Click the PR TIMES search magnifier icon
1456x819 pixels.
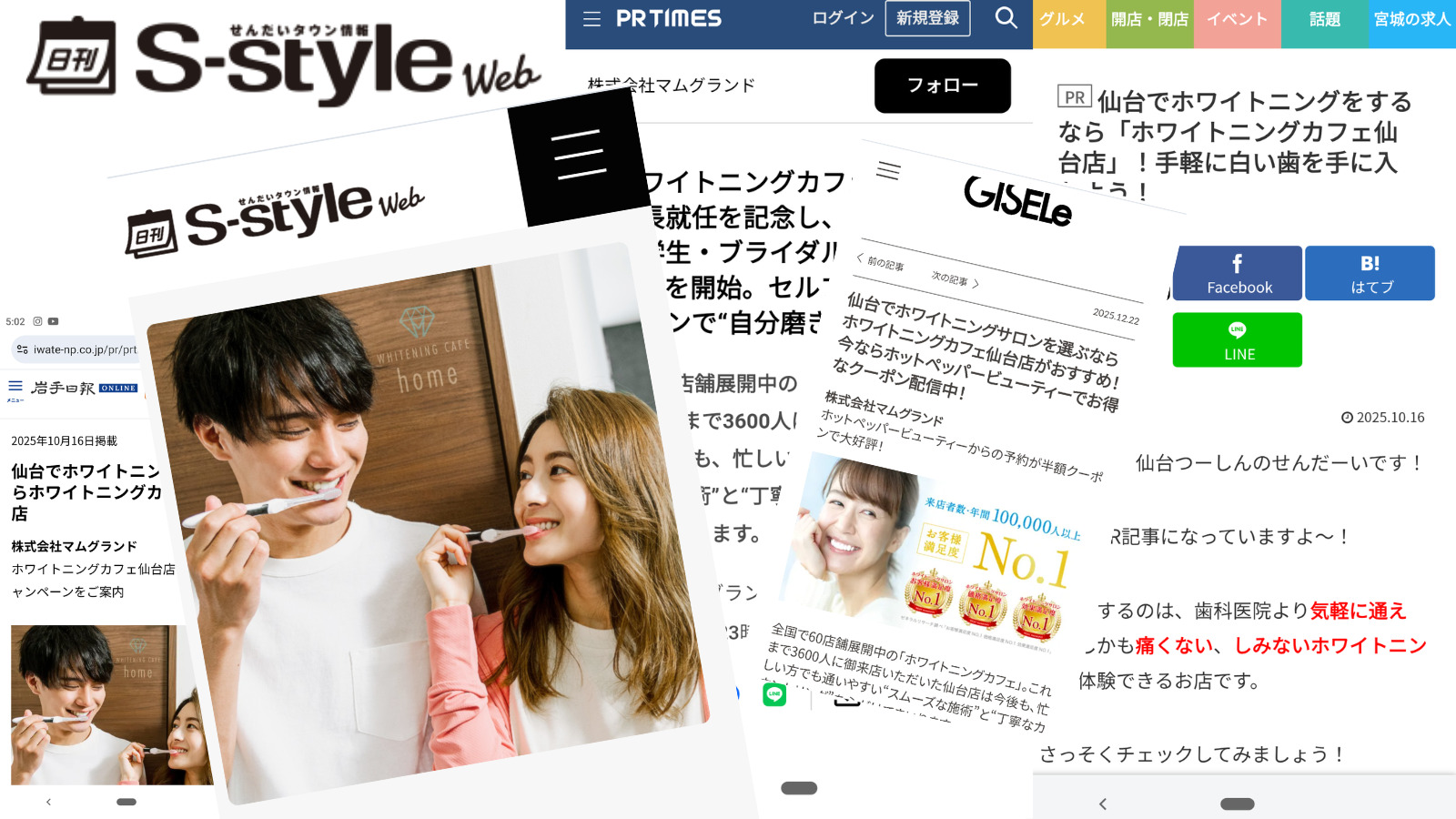coord(1006,18)
